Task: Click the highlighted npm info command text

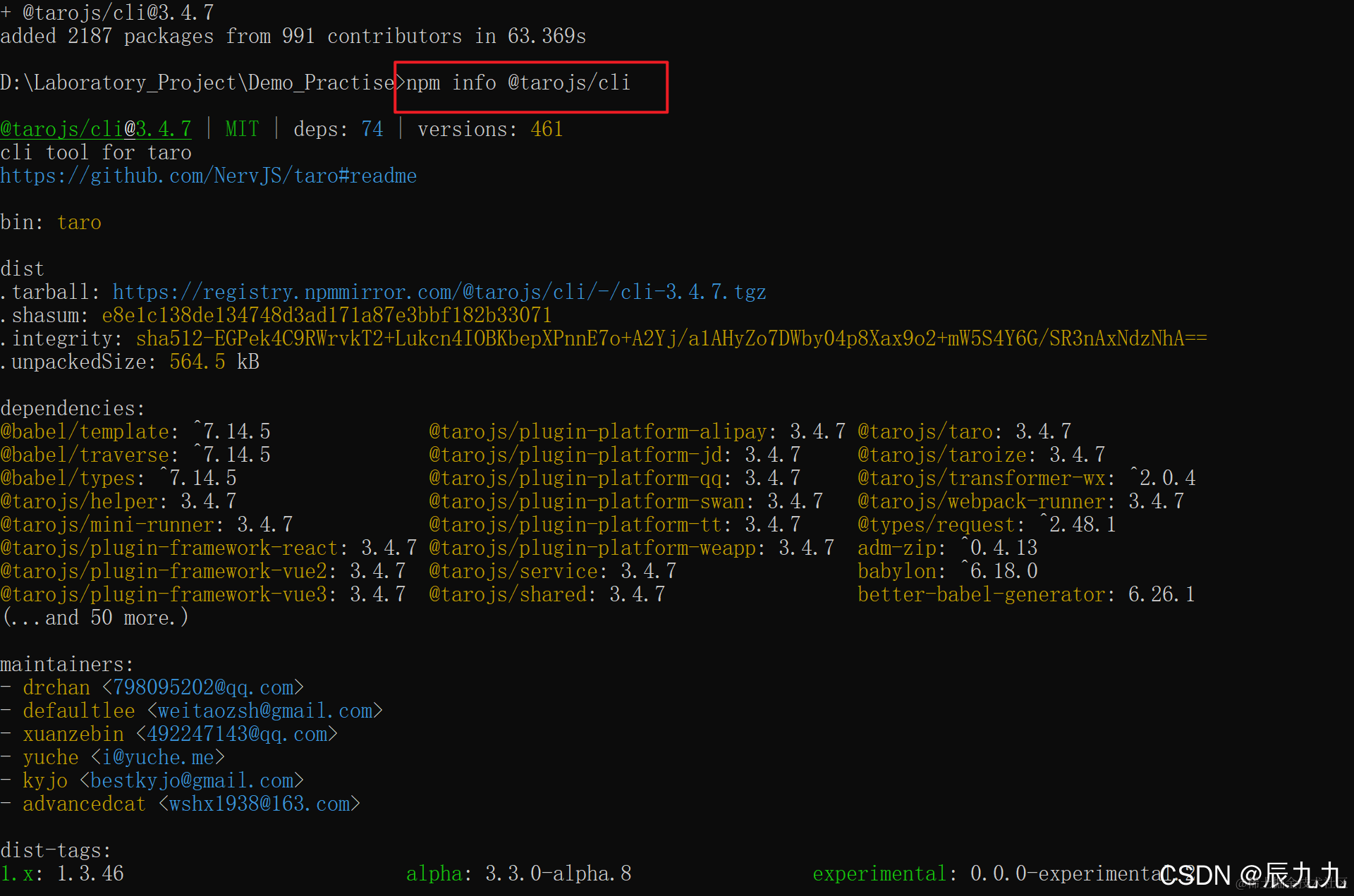Action: click(x=518, y=83)
